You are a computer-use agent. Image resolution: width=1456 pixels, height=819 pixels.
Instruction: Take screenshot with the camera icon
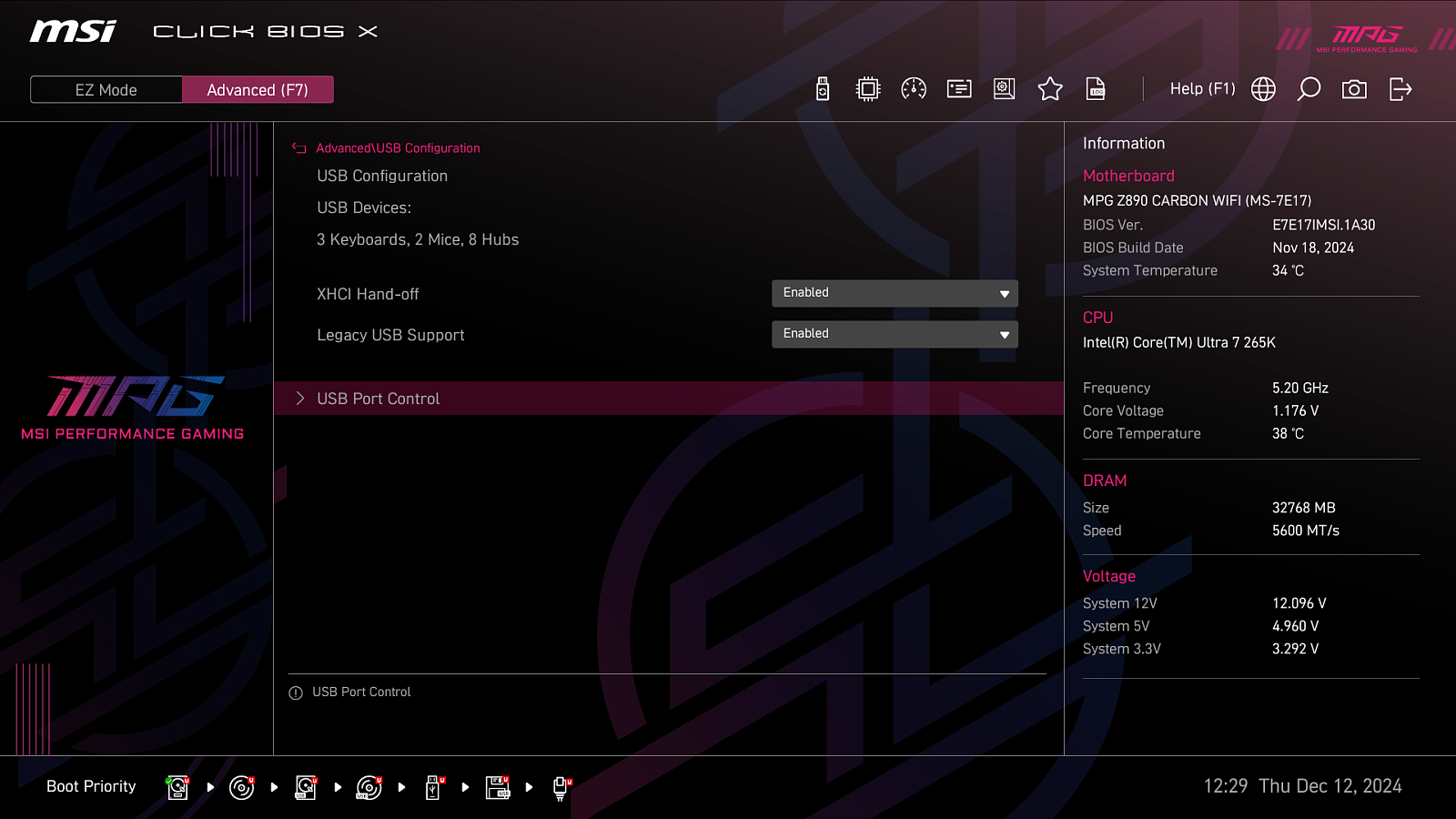tap(1354, 89)
